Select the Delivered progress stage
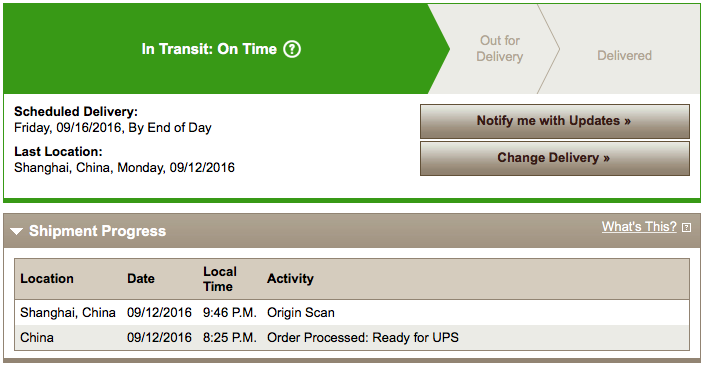Screen dimensions: 705x366 (624, 55)
